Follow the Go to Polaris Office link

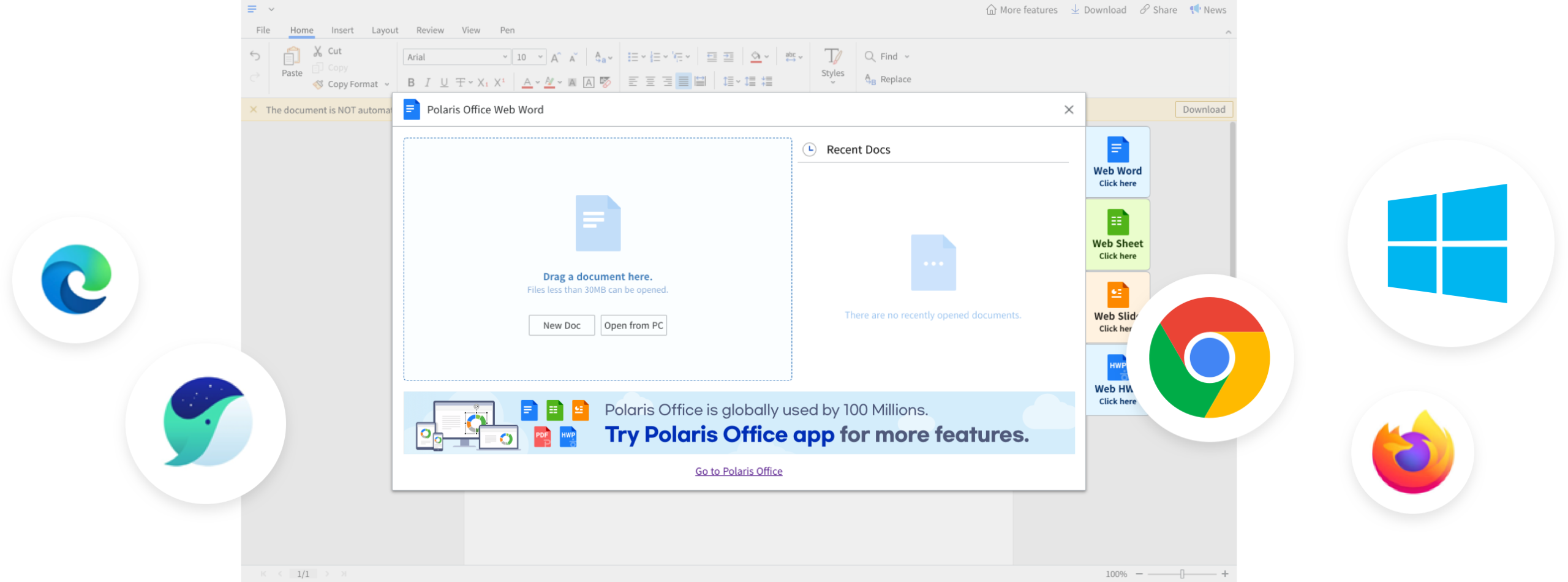(x=739, y=471)
